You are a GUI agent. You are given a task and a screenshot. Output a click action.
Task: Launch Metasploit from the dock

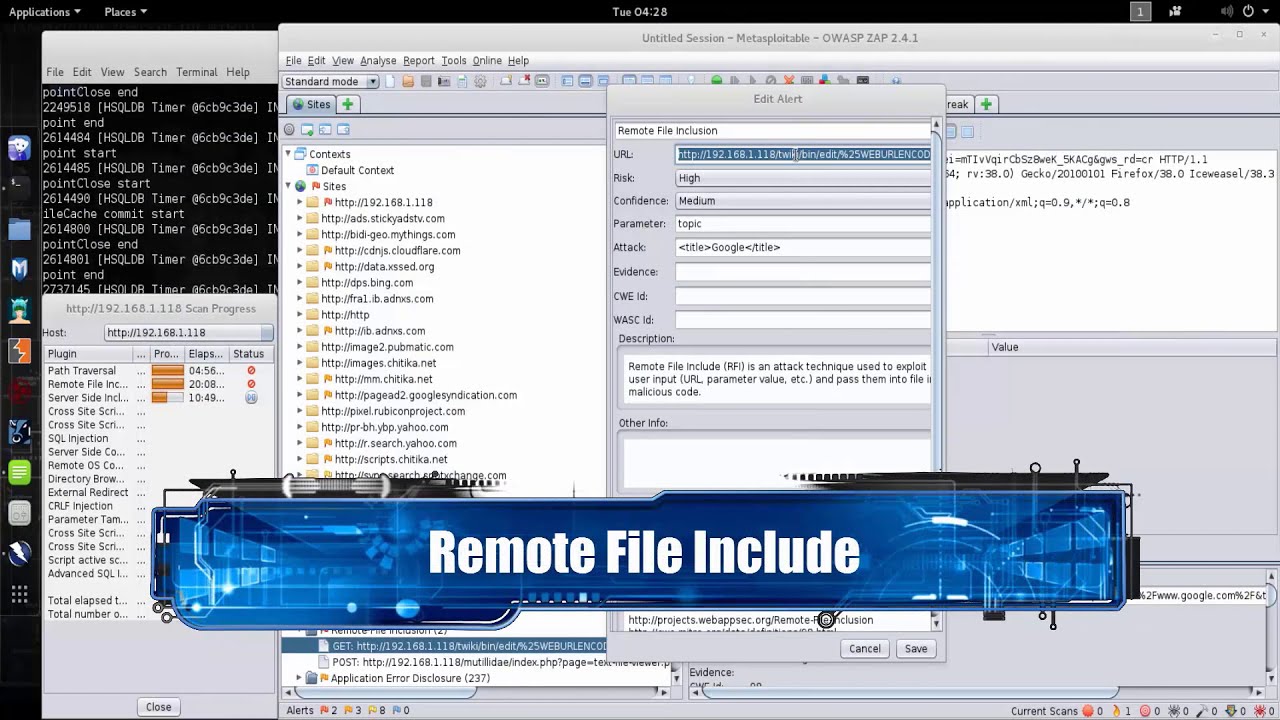(19, 269)
